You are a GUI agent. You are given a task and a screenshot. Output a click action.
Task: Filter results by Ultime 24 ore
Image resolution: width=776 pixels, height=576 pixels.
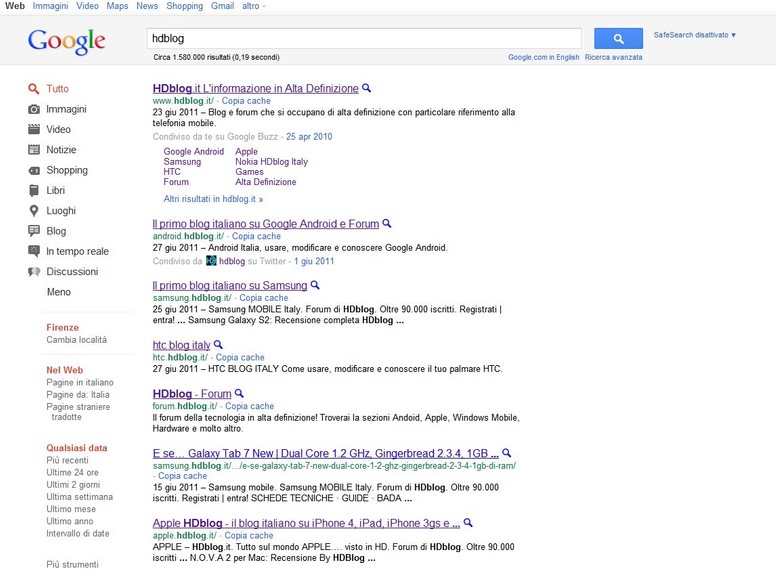click(x=72, y=472)
